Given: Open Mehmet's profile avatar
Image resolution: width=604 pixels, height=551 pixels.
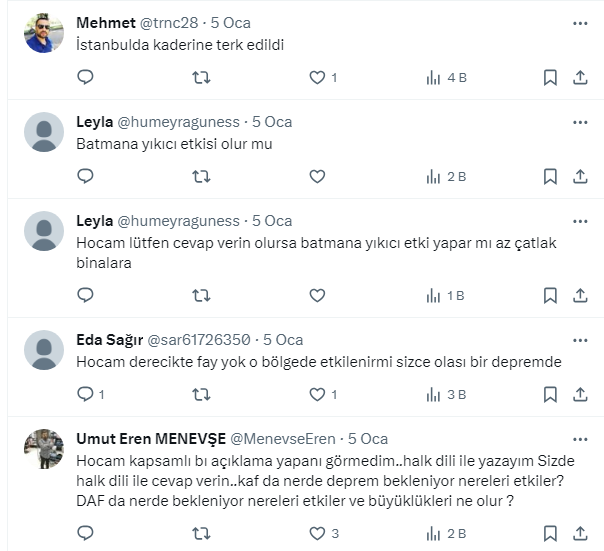Looking at the screenshot, I should [44, 34].
